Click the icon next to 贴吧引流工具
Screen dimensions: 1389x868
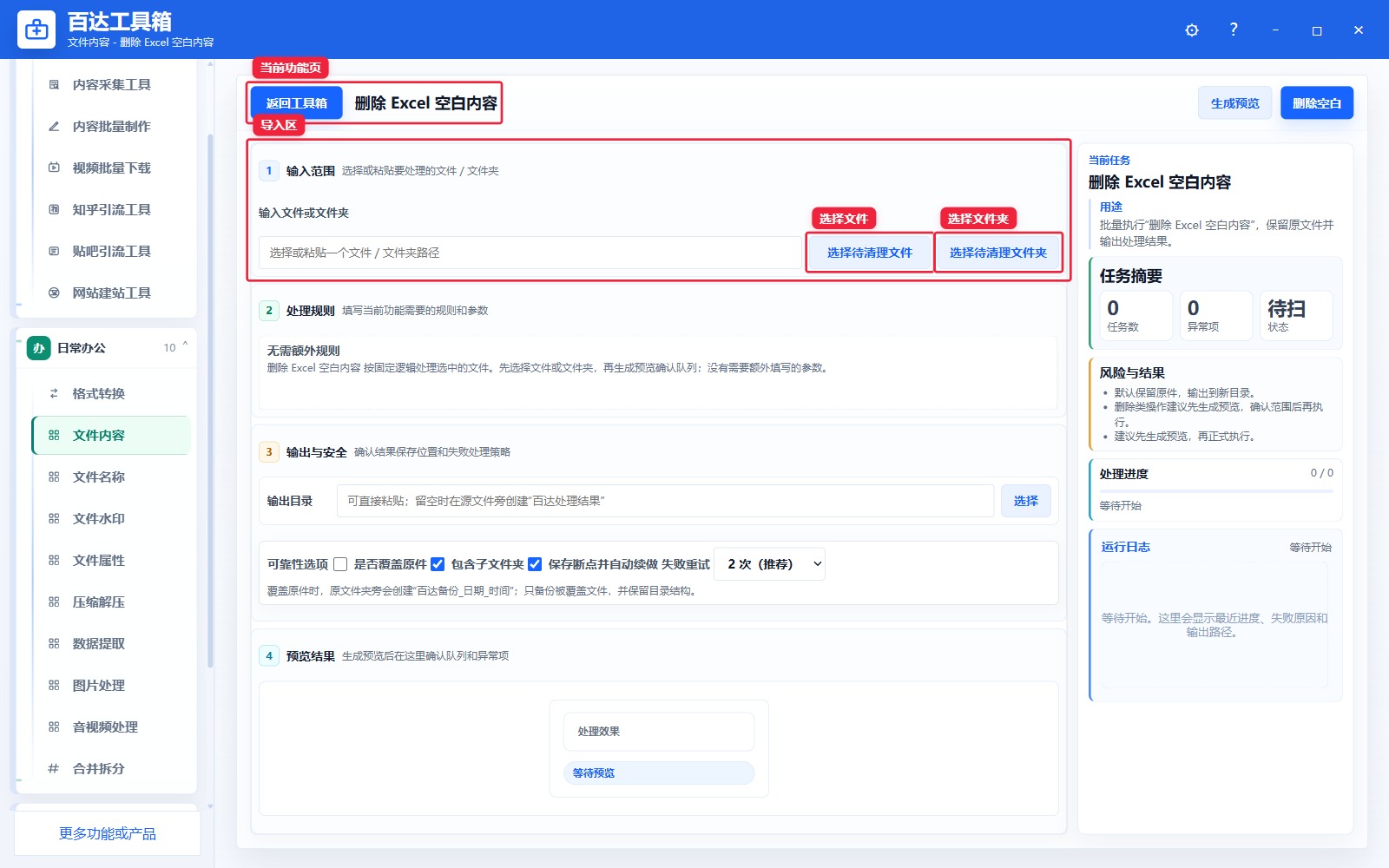tap(54, 251)
